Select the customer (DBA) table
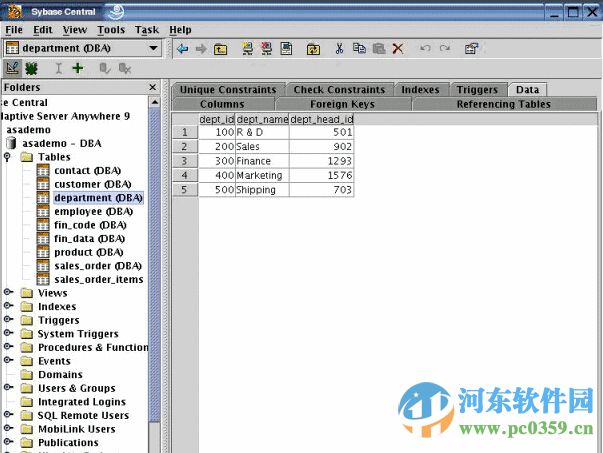This screenshot has height=453, width=603. 93,184
